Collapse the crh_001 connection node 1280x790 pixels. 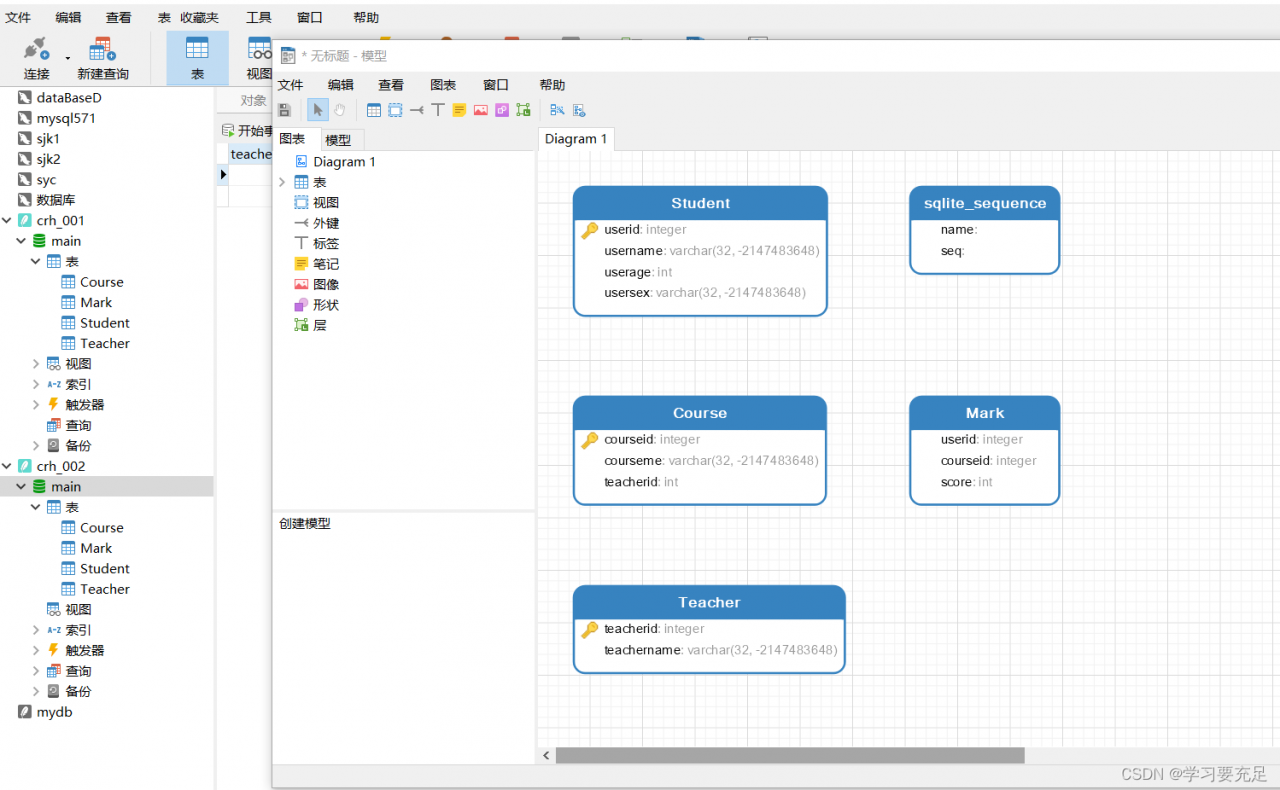8,221
